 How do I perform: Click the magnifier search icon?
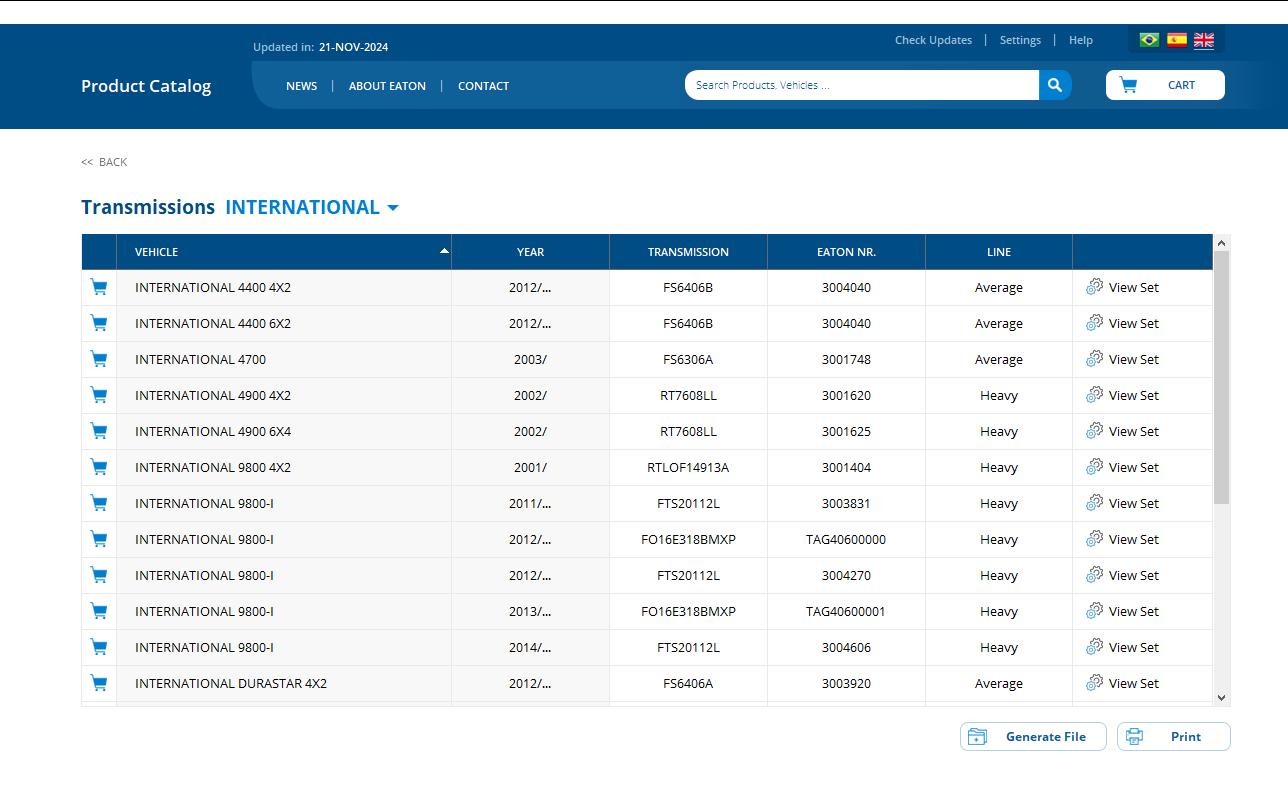(1055, 85)
